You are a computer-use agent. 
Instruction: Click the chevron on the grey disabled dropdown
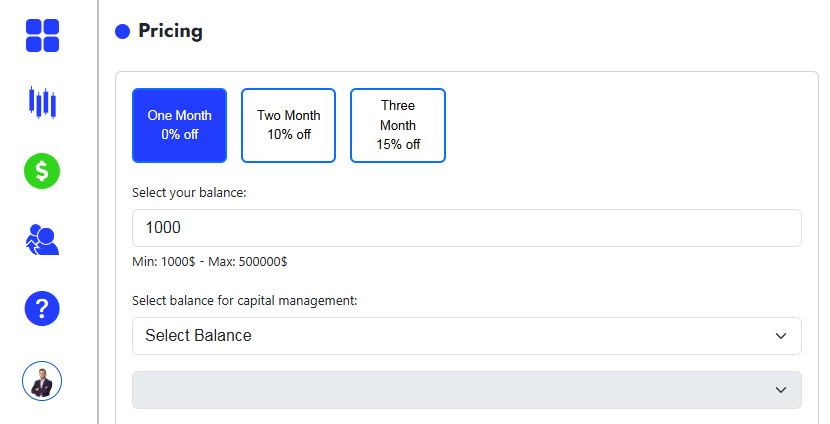pos(781,390)
